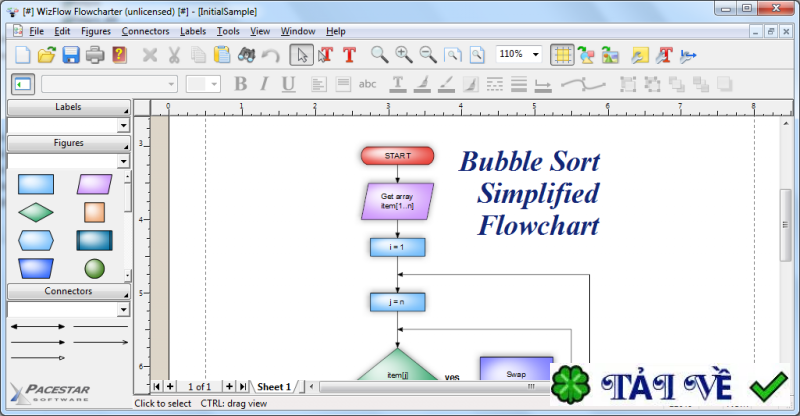
Task: Click the line color pen icon
Action: tap(446, 84)
